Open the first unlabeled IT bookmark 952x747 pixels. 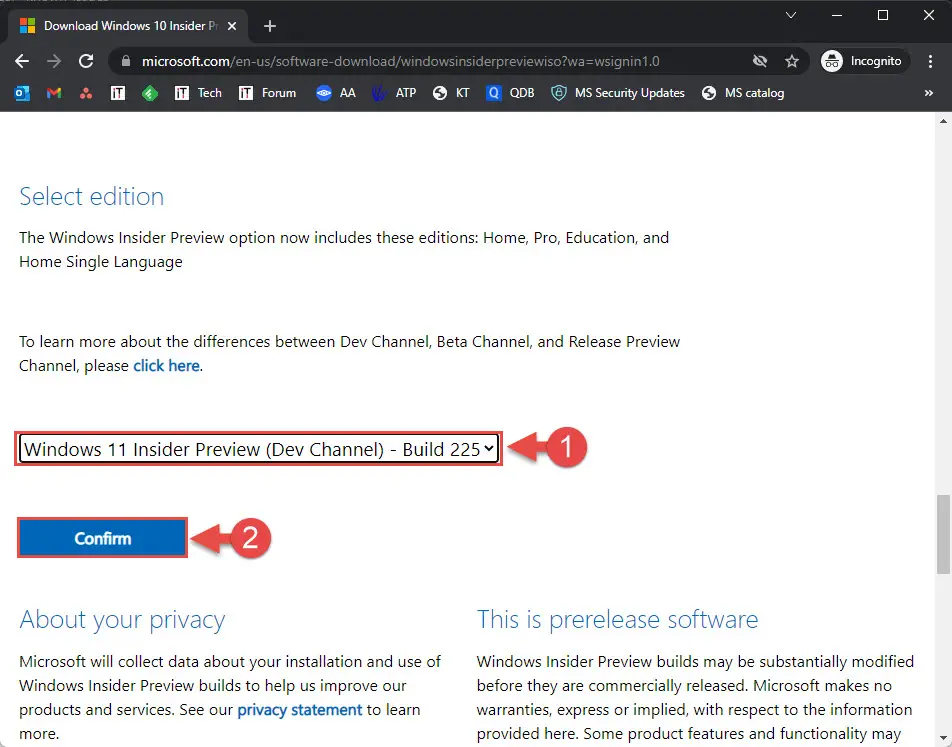point(118,93)
